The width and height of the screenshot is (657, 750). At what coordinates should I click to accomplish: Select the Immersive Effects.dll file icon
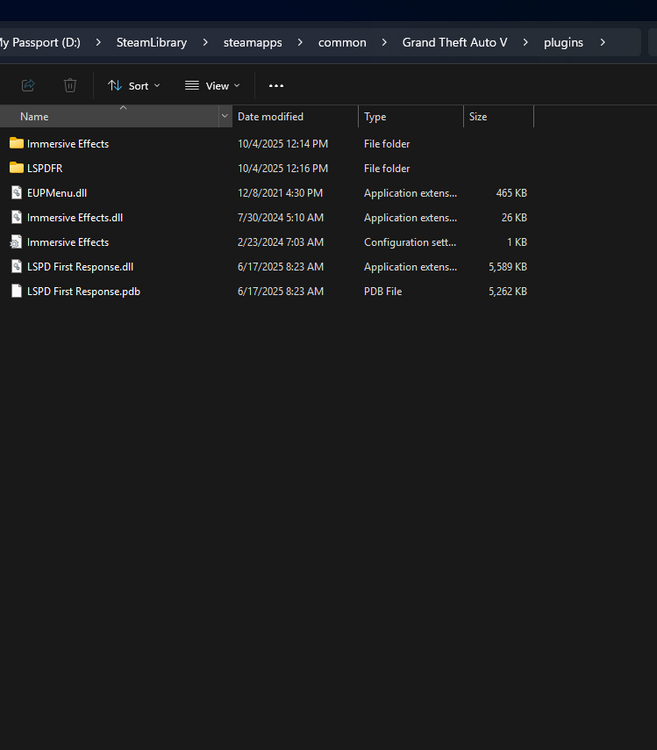click(16, 217)
